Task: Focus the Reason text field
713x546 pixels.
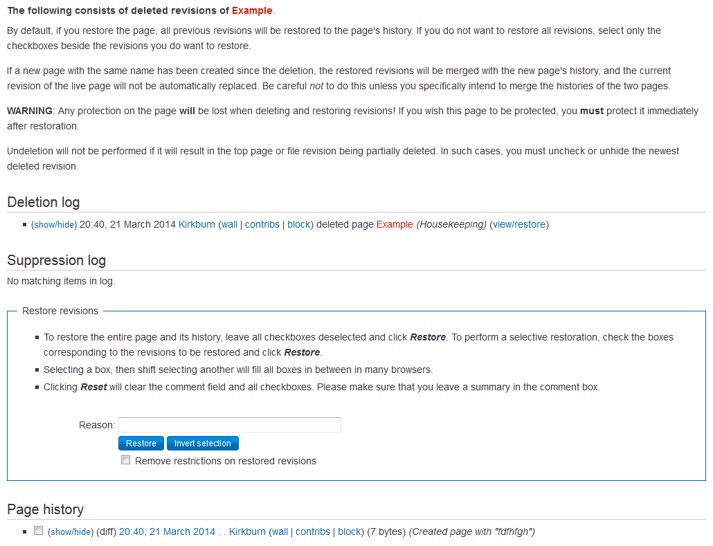Action: click(229, 425)
